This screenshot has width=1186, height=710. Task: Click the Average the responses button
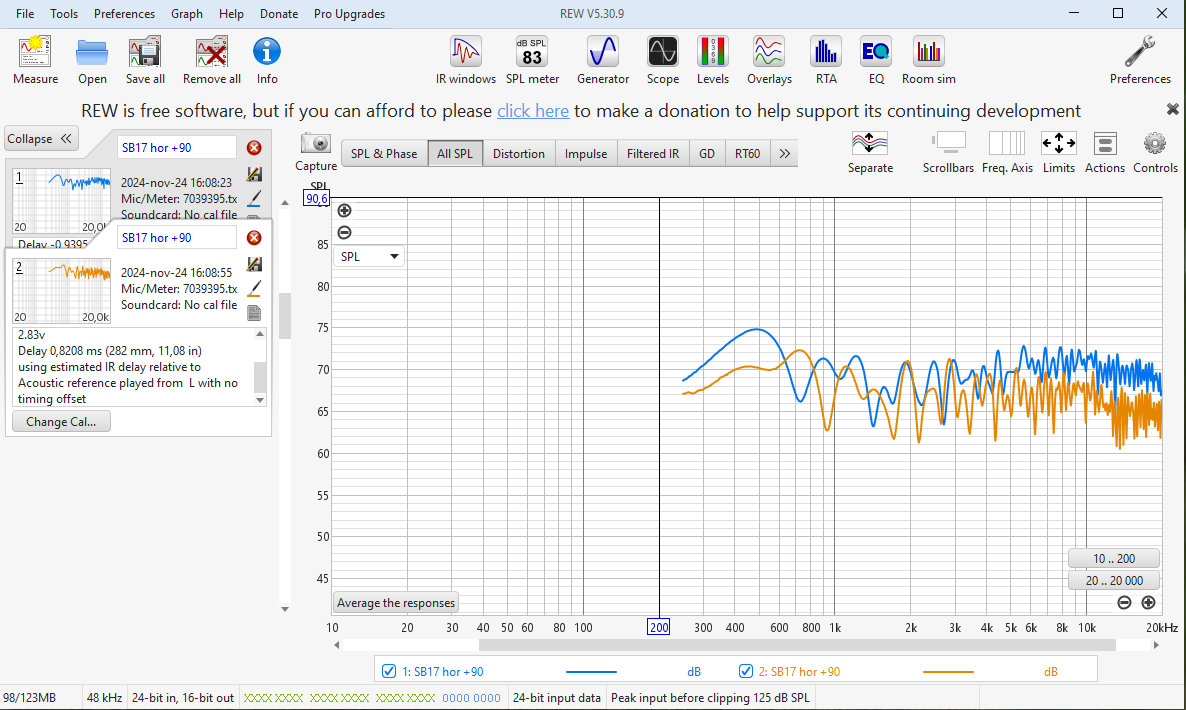[396, 603]
